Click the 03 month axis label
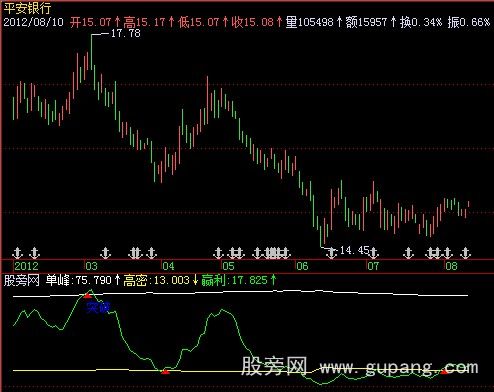Image resolution: width=494 pixels, height=392 pixels. coord(92,266)
